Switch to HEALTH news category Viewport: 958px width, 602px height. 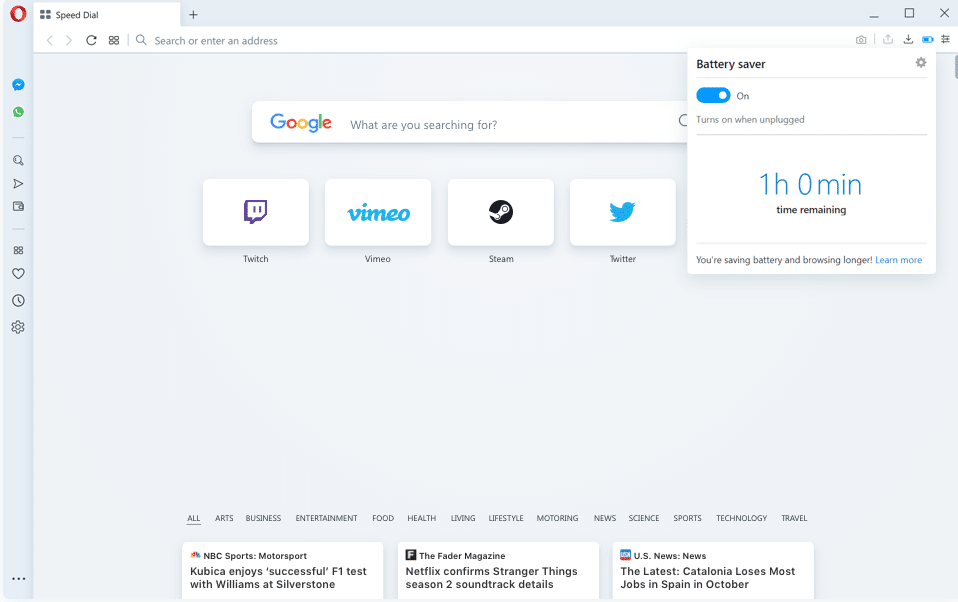422,518
